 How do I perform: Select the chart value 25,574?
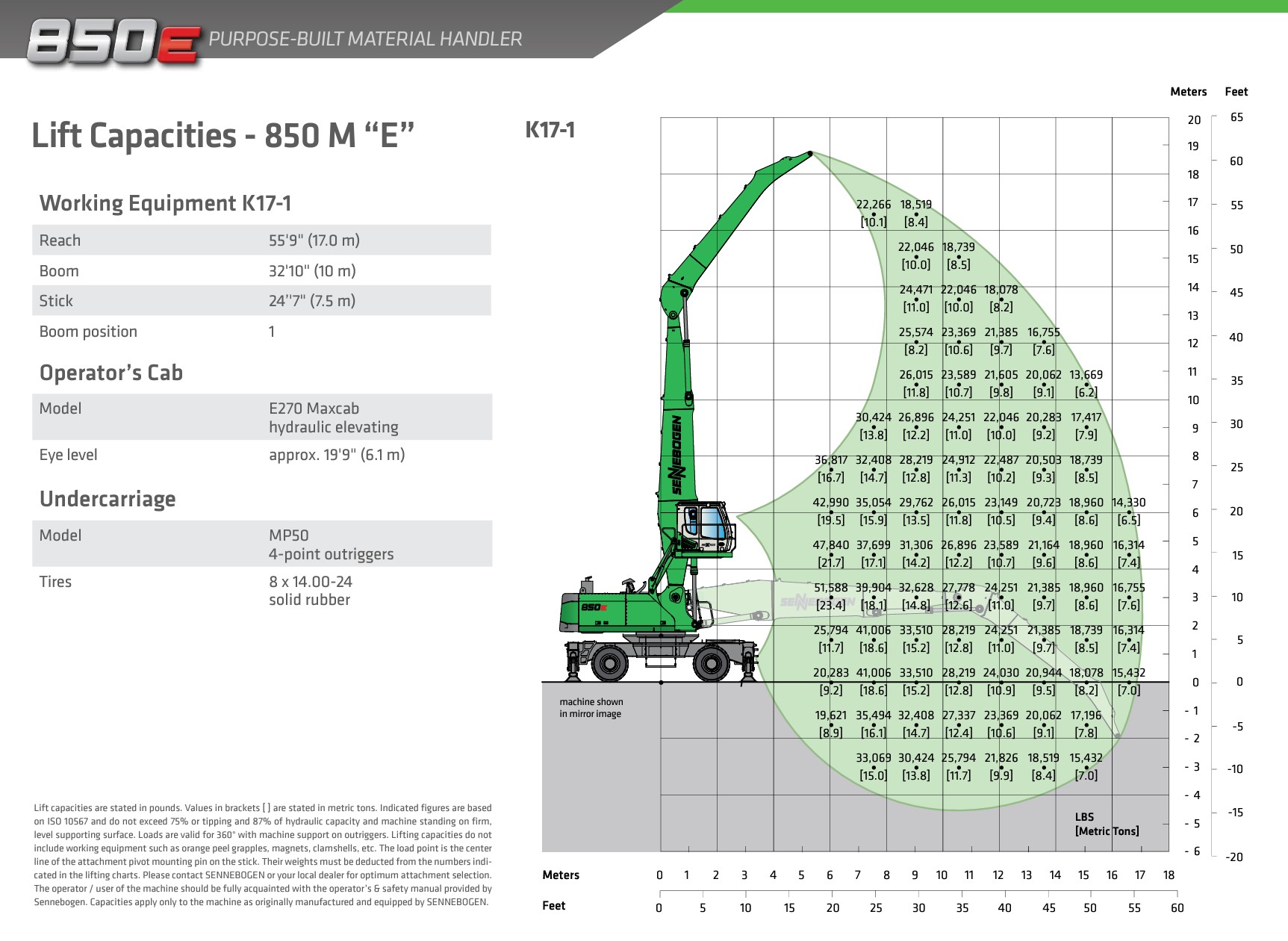[x=916, y=332]
